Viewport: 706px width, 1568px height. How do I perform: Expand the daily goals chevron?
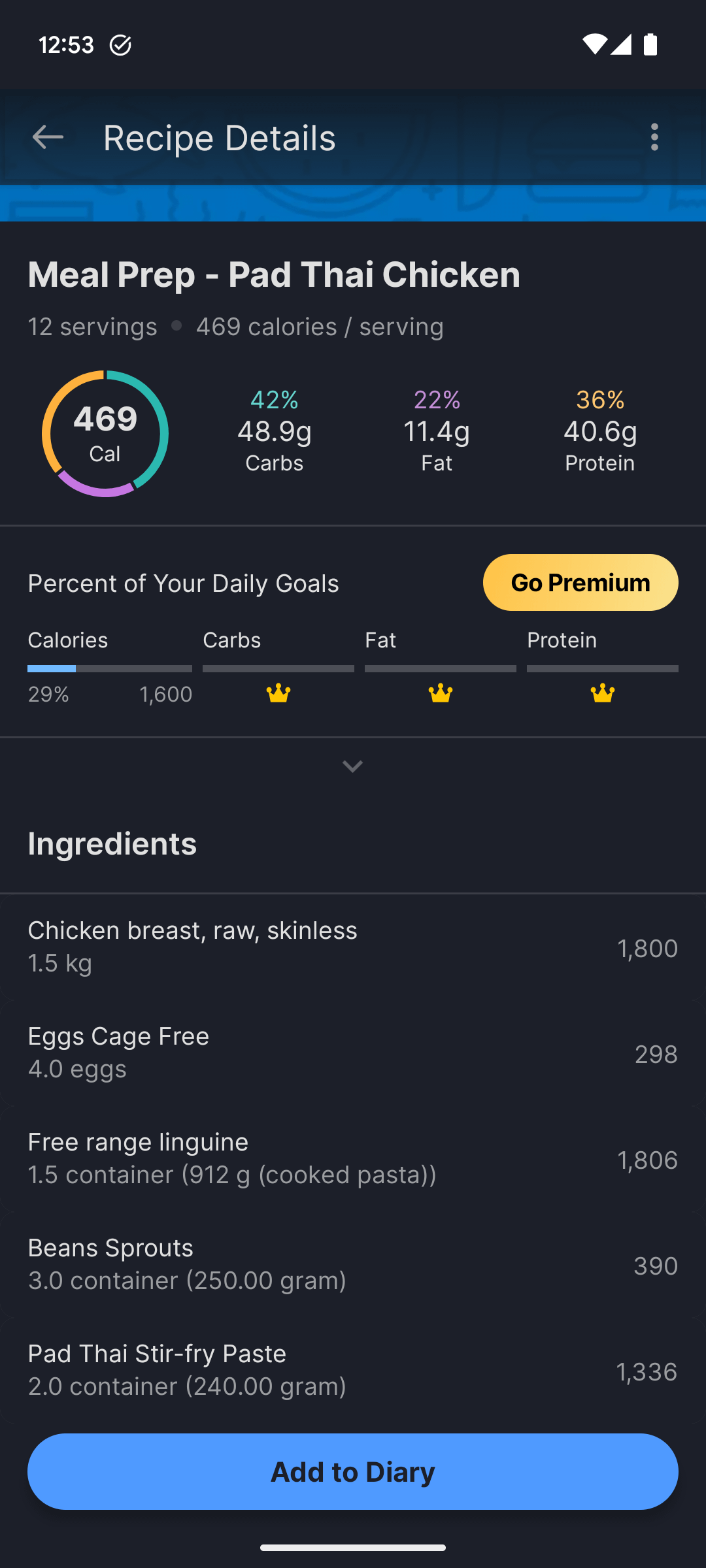pos(353,766)
